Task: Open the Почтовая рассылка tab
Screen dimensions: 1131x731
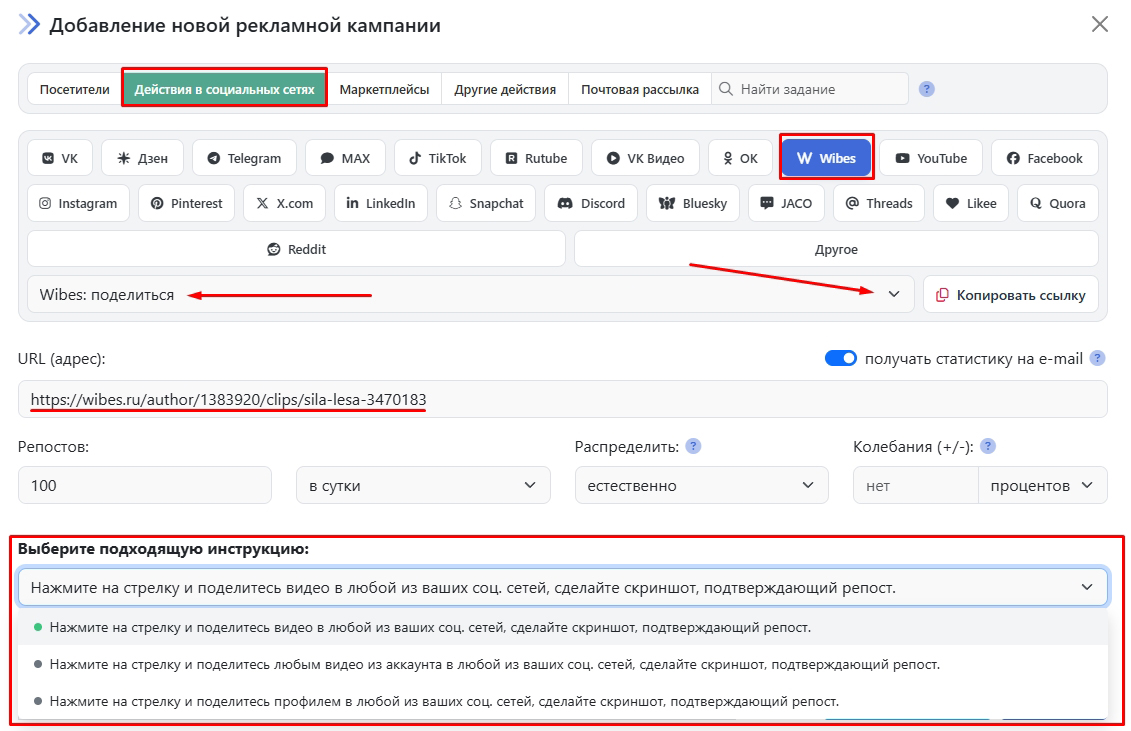Action: (x=640, y=89)
